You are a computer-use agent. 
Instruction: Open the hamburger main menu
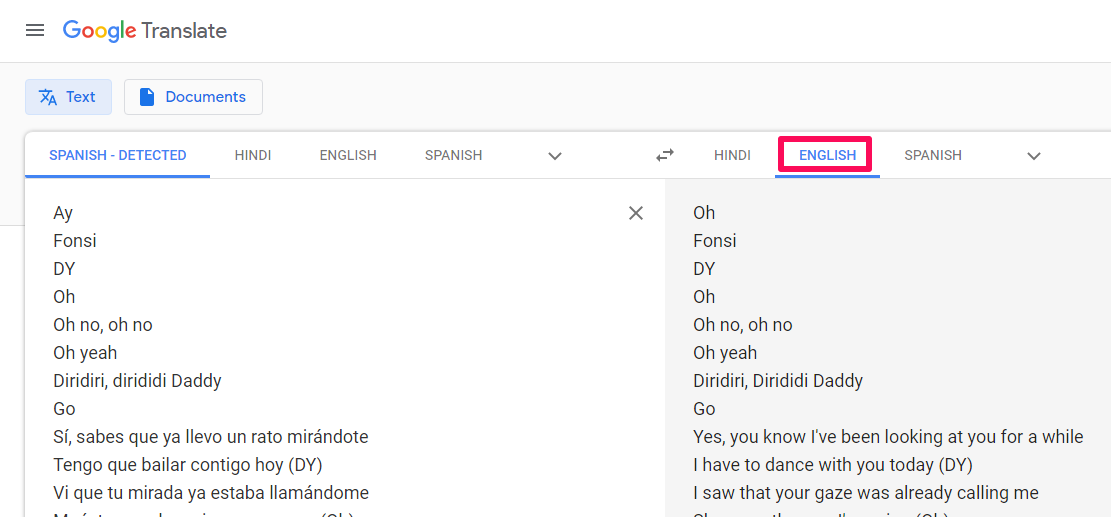click(35, 31)
